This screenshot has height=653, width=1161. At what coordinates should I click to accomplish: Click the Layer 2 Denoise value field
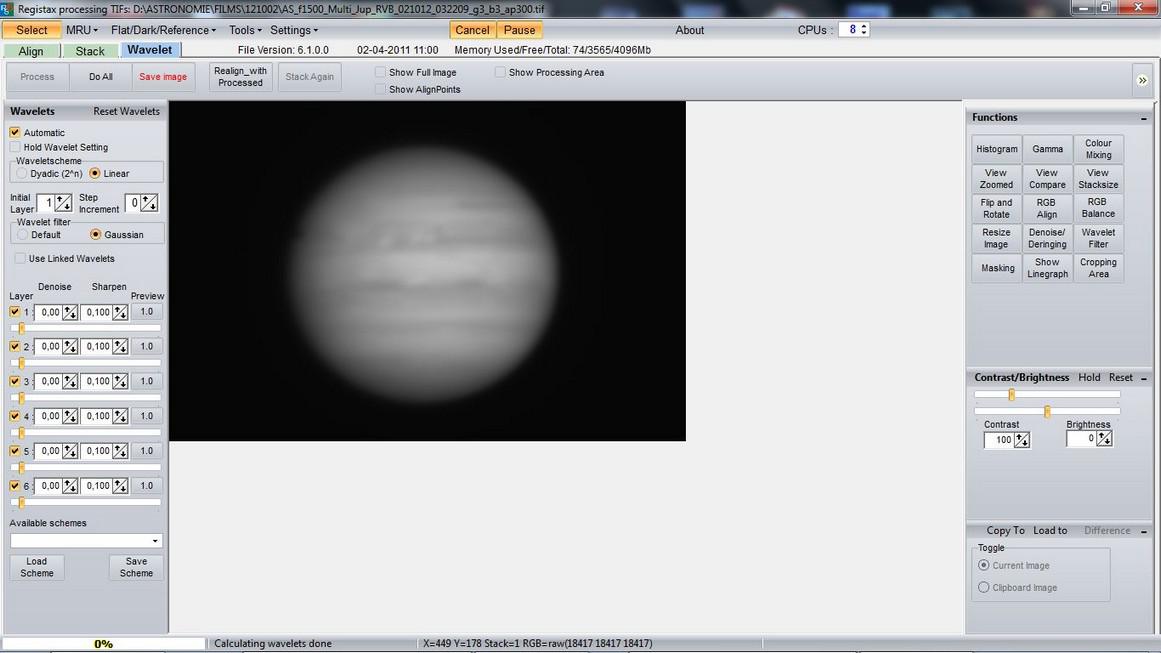click(x=47, y=346)
